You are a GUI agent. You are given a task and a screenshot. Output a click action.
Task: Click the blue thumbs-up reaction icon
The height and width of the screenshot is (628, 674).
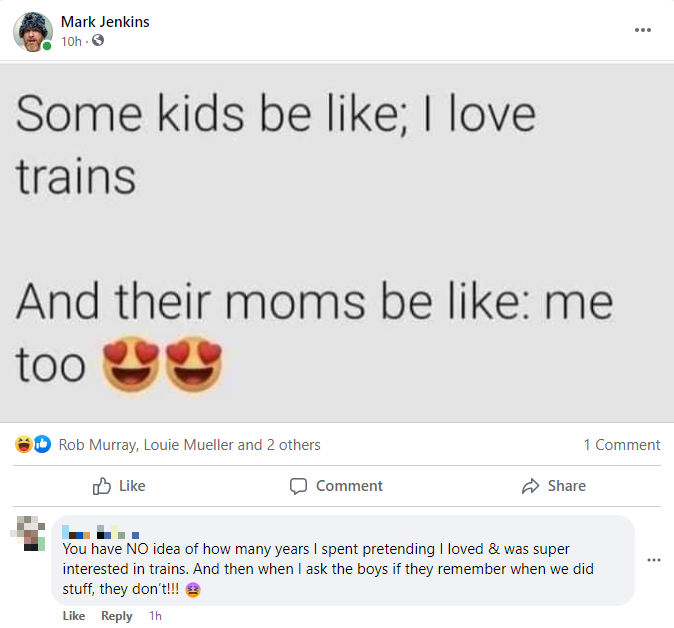[42, 445]
